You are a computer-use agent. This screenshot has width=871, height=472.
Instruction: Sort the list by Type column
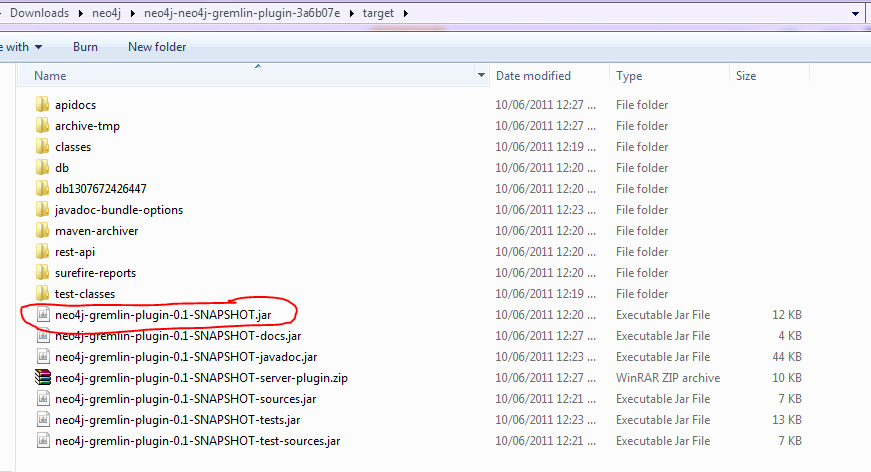coord(629,76)
